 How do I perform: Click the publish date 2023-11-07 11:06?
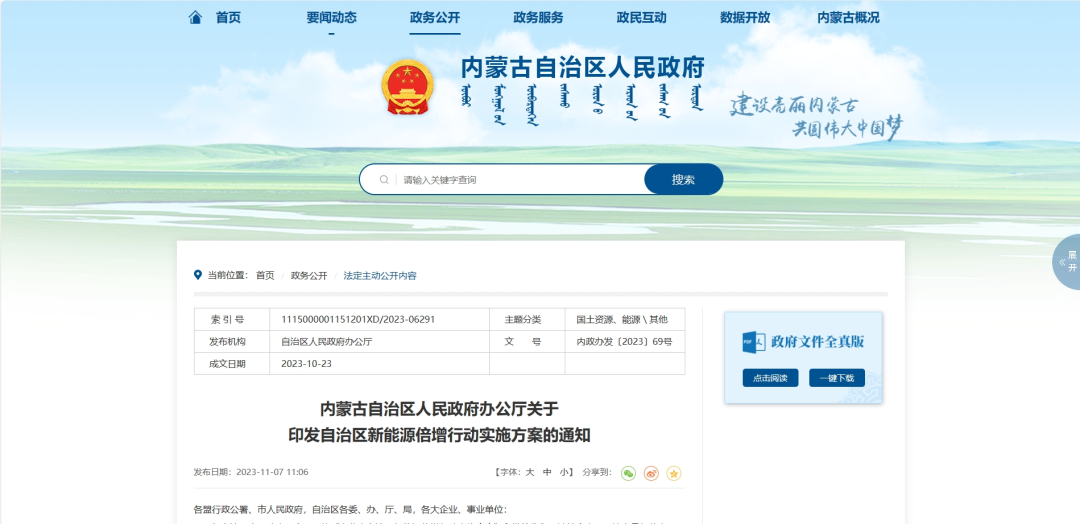(x=272, y=472)
